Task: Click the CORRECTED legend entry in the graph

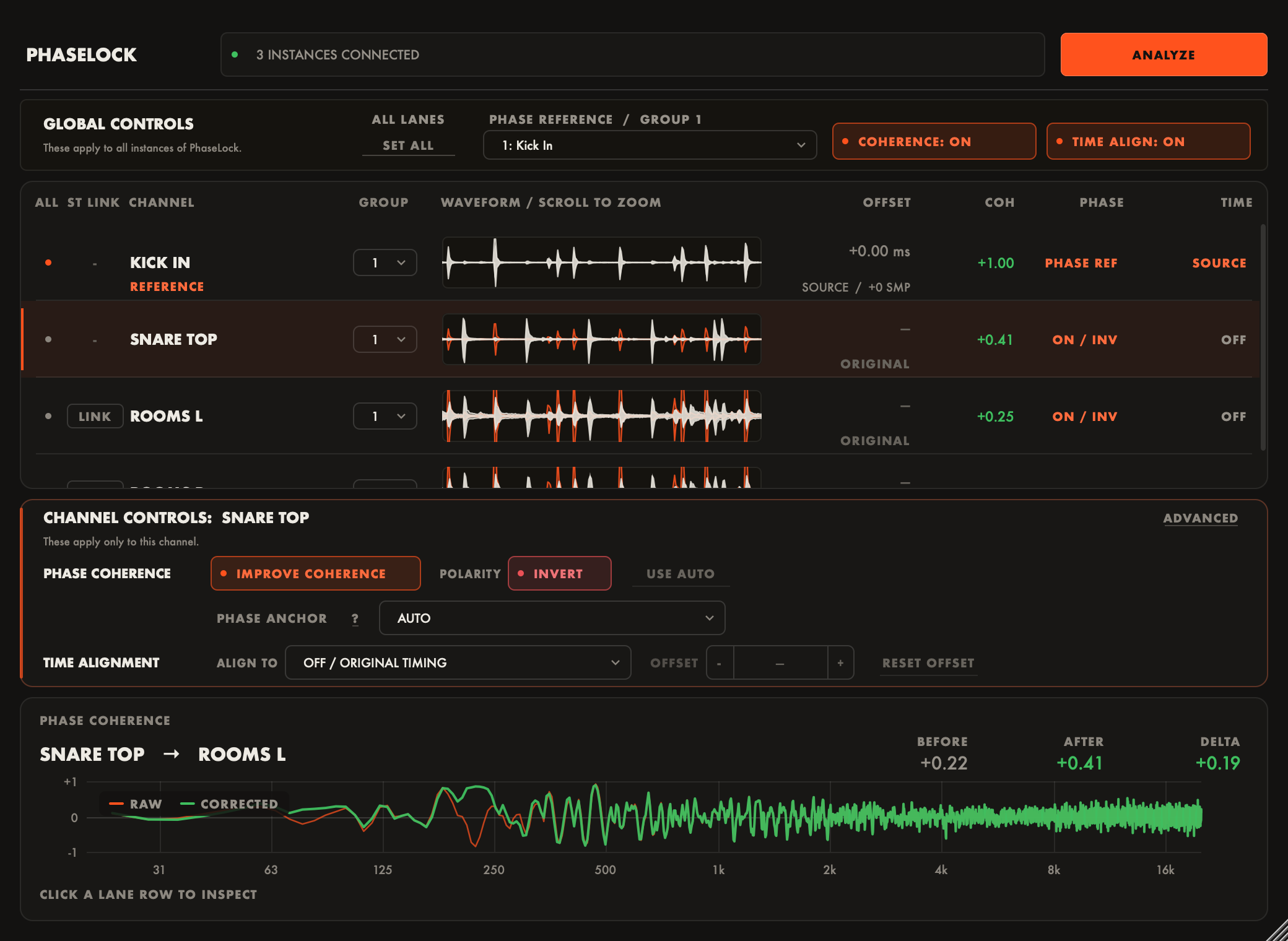Action: click(x=229, y=804)
